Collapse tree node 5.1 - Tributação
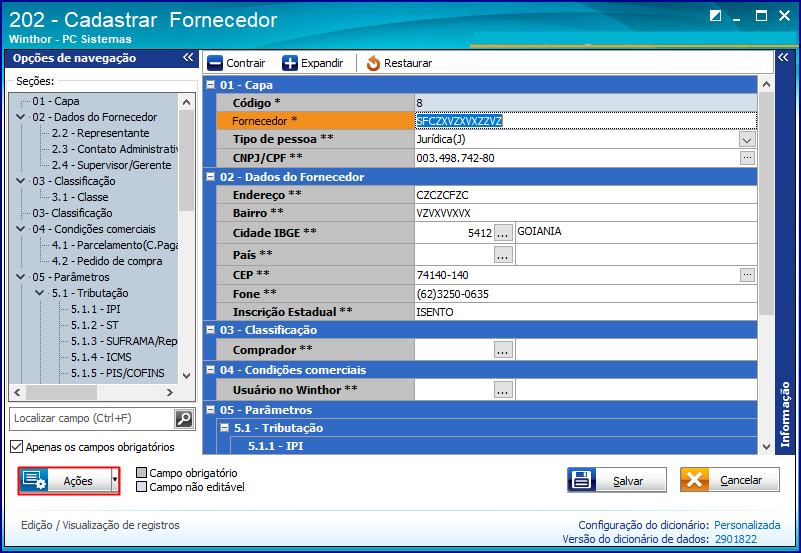This screenshot has width=801, height=553. (40, 293)
